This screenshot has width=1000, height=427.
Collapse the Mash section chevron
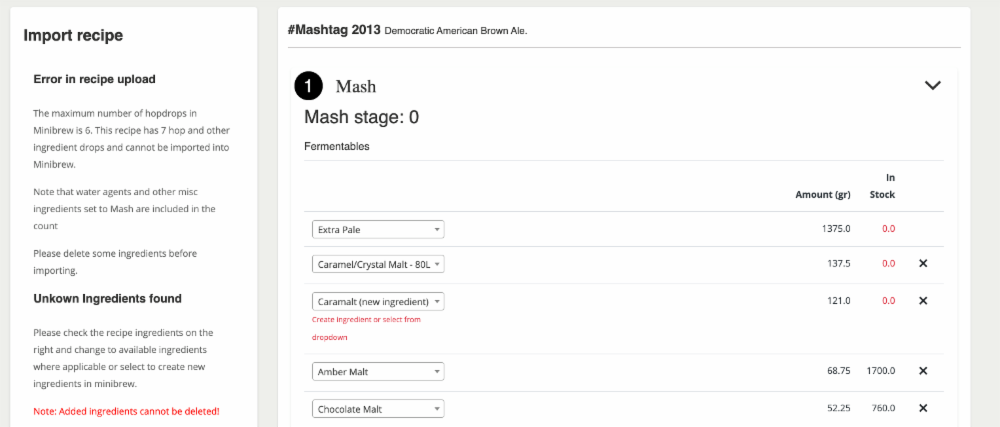(x=932, y=85)
